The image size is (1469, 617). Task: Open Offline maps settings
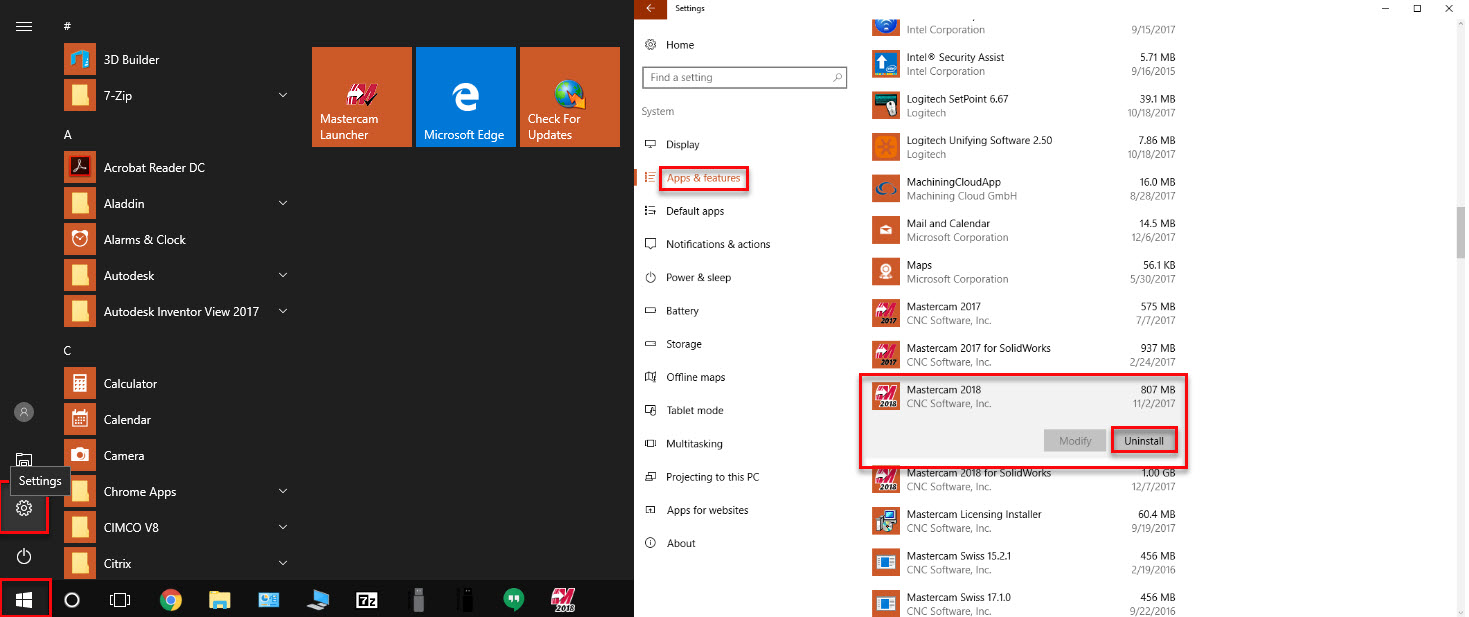685,377
